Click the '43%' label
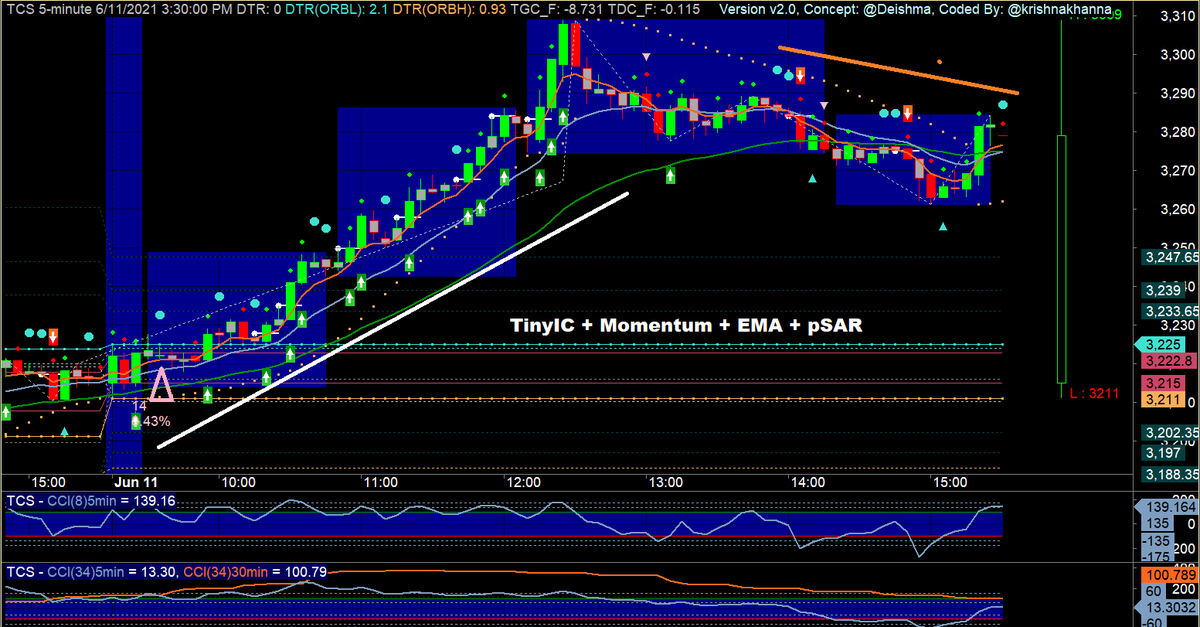 tap(154, 422)
